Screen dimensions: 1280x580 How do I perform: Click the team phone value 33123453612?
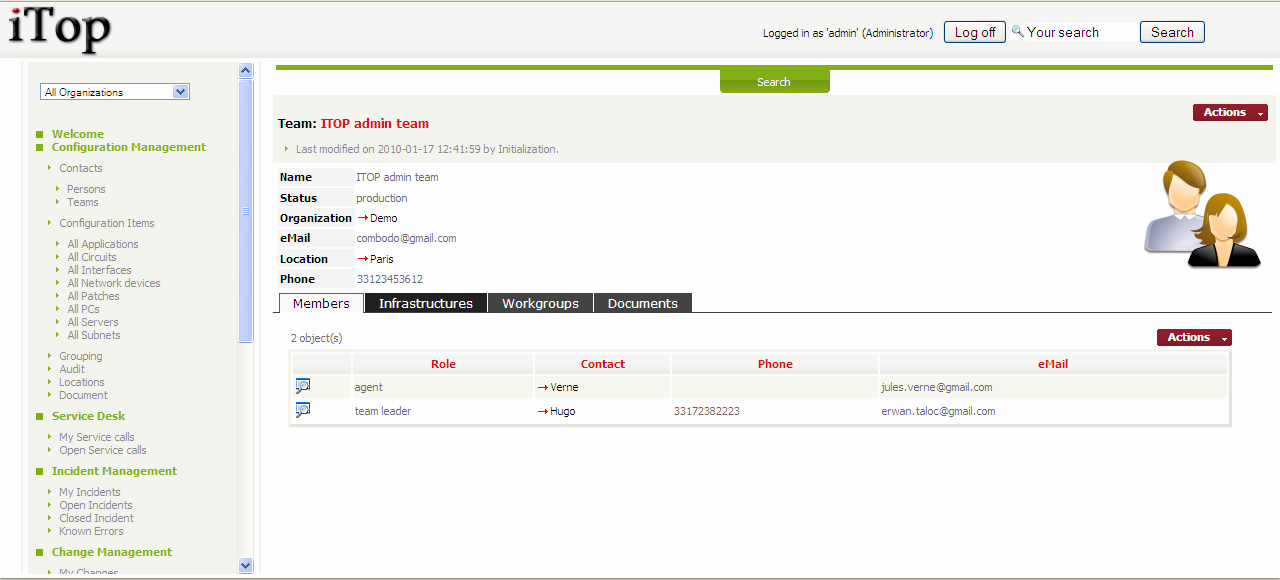tap(390, 279)
